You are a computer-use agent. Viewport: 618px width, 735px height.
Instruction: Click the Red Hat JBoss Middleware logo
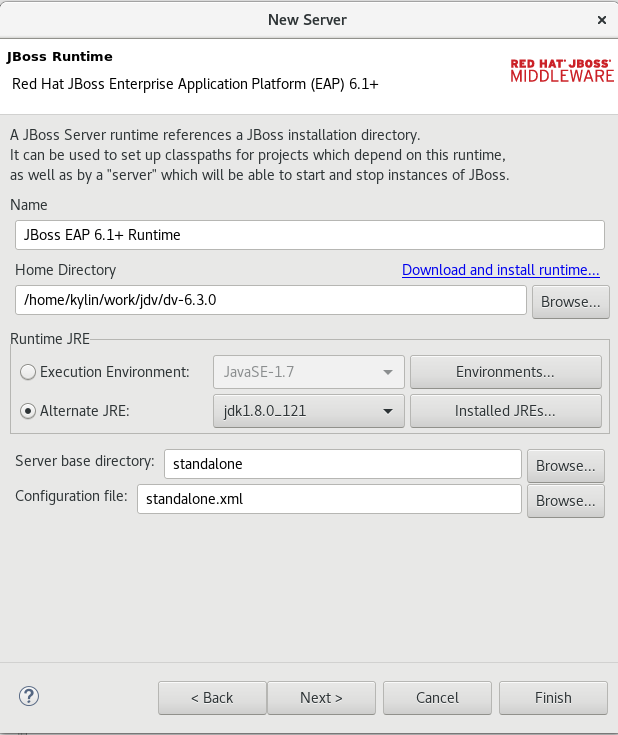coord(562,71)
